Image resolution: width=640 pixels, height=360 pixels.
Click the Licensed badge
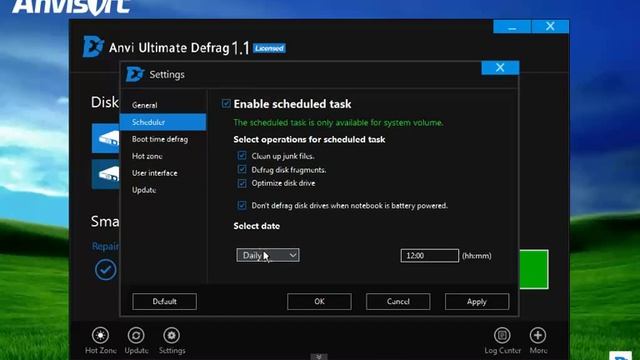point(269,48)
